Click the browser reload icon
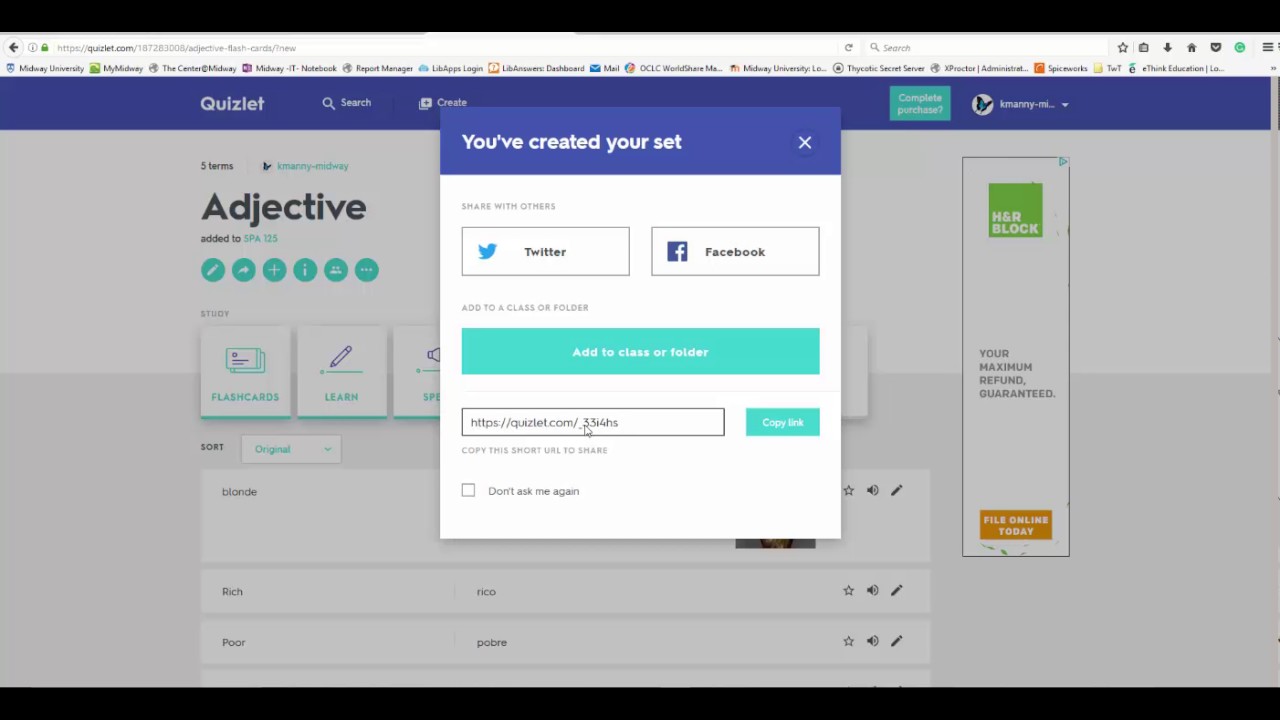The image size is (1280, 720). click(848, 48)
